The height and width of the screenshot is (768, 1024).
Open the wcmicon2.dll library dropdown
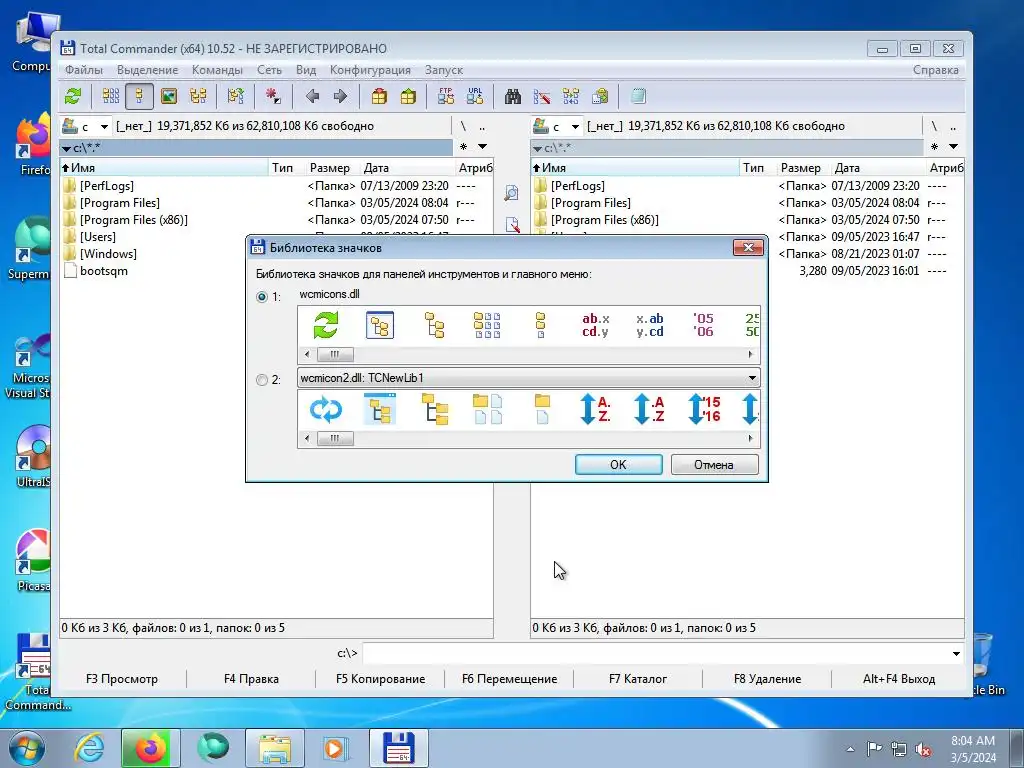point(752,378)
